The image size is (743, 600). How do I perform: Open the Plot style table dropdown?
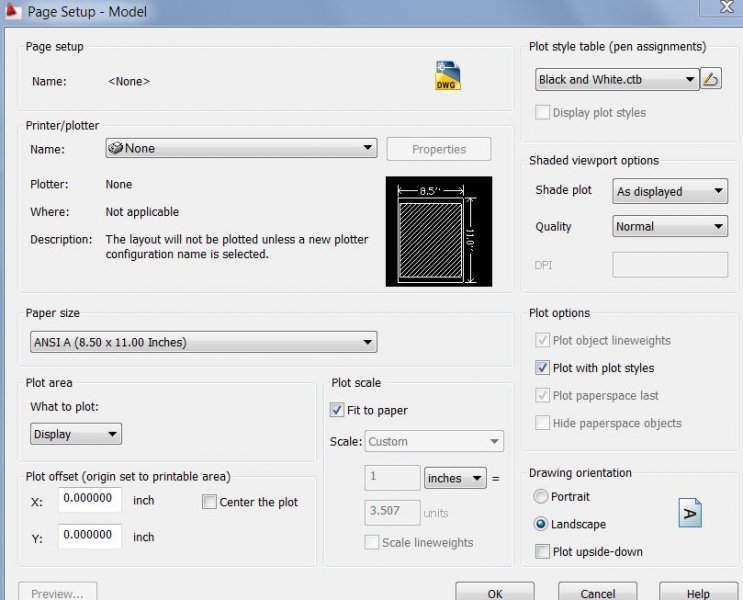pyautogui.click(x=617, y=79)
